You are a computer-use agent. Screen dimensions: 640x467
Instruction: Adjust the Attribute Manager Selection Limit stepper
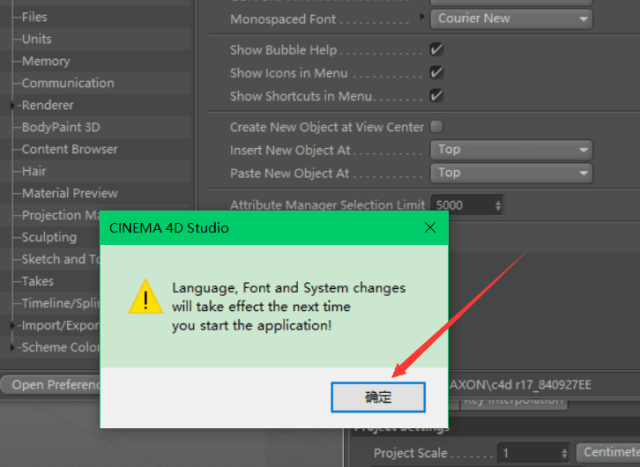point(498,205)
